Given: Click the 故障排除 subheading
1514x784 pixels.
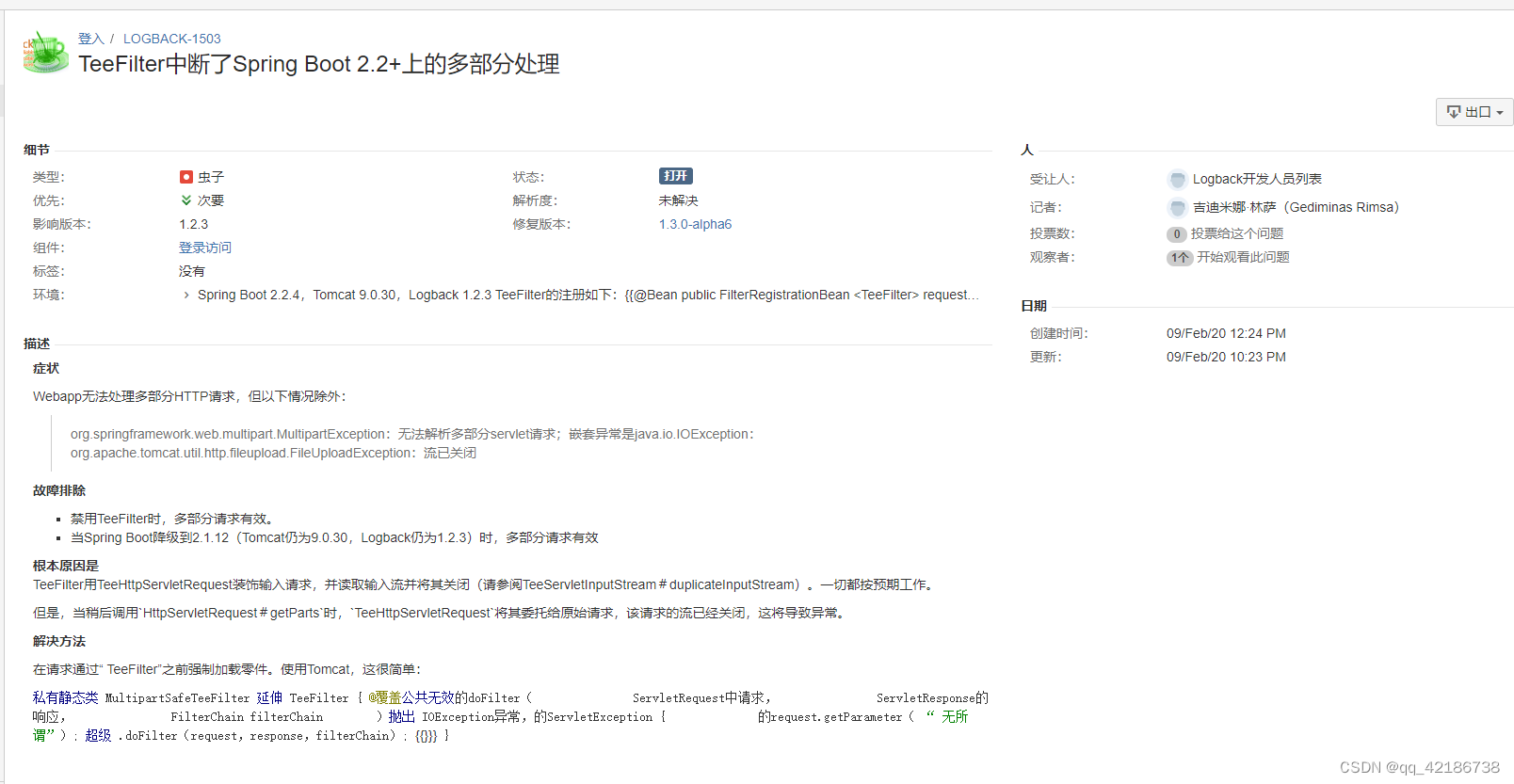Looking at the screenshot, I should pyautogui.click(x=59, y=490).
